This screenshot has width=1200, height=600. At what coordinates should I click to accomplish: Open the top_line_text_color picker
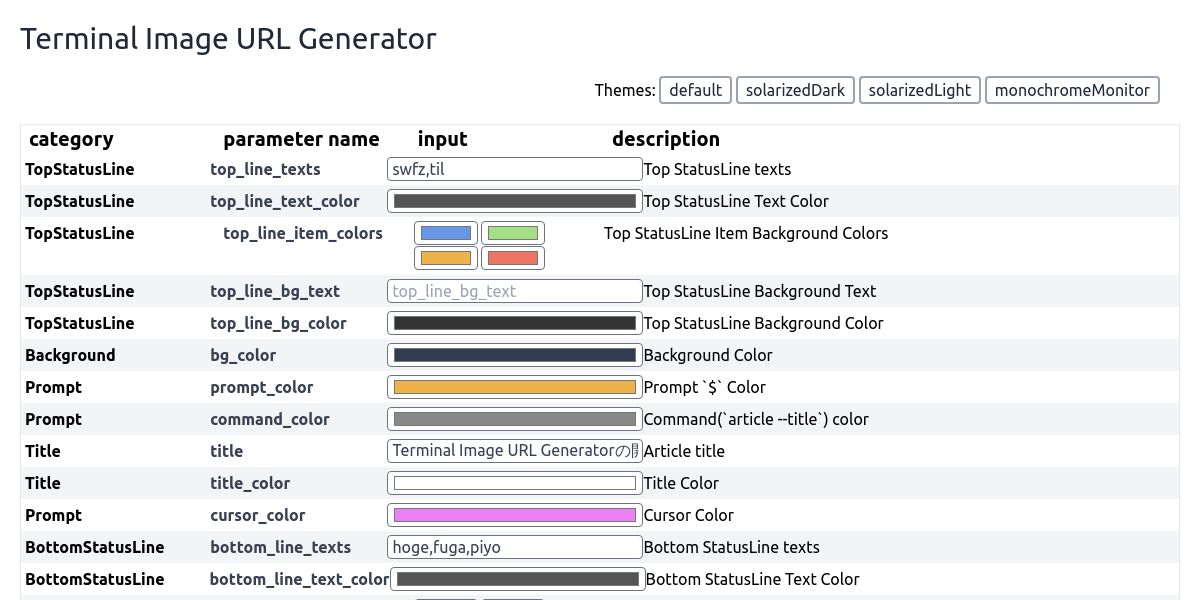click(x=514, y=201)
